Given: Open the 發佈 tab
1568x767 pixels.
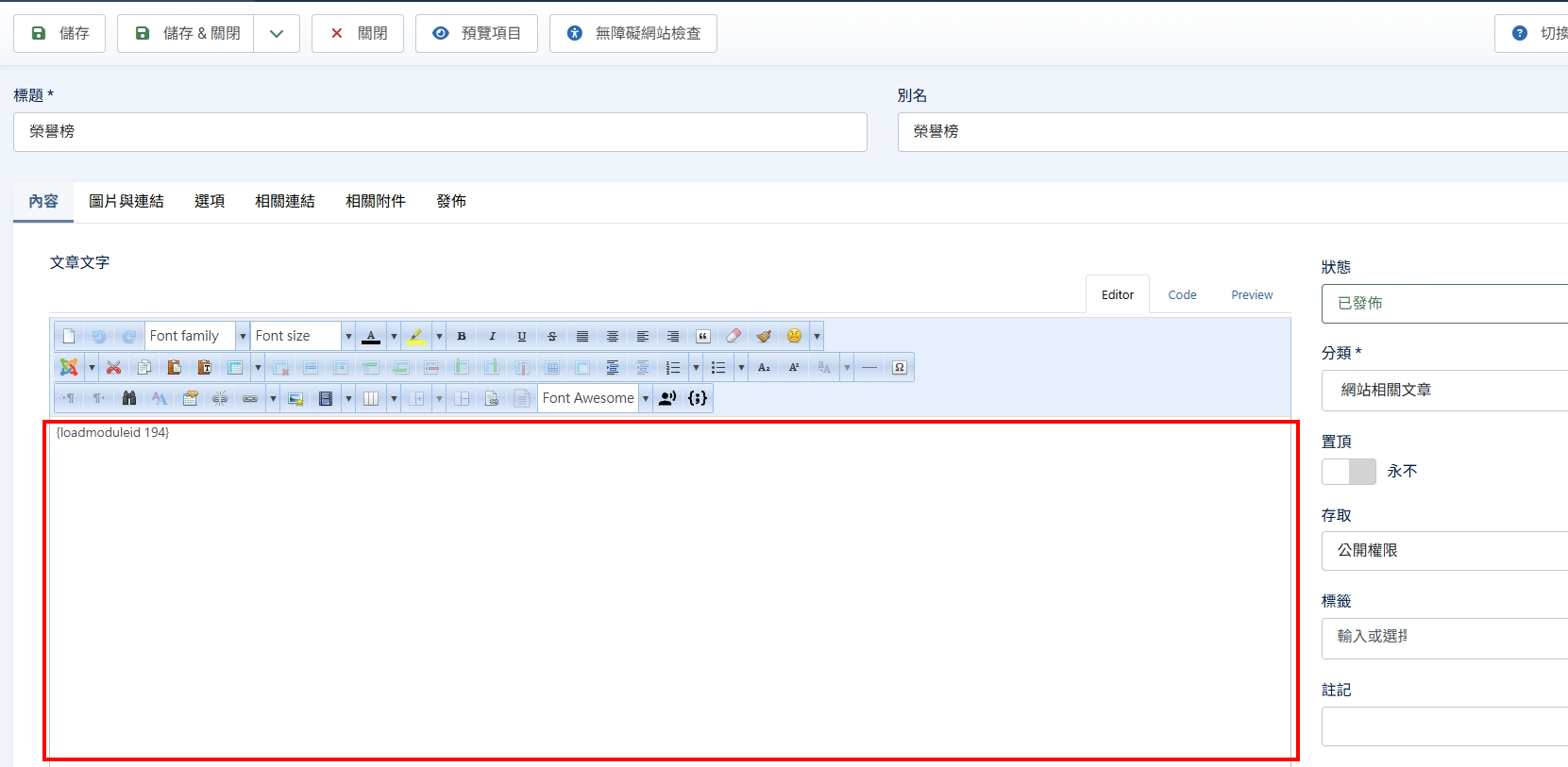Looking at the screenshot, I should (451, 201).
